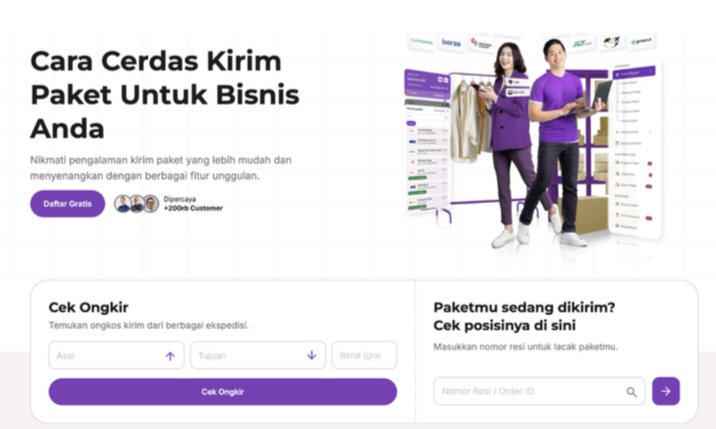The width and height of the screenshot is (716, 429).
Task: Click the magnifier icon in tracking field
Action: [632, 392]
